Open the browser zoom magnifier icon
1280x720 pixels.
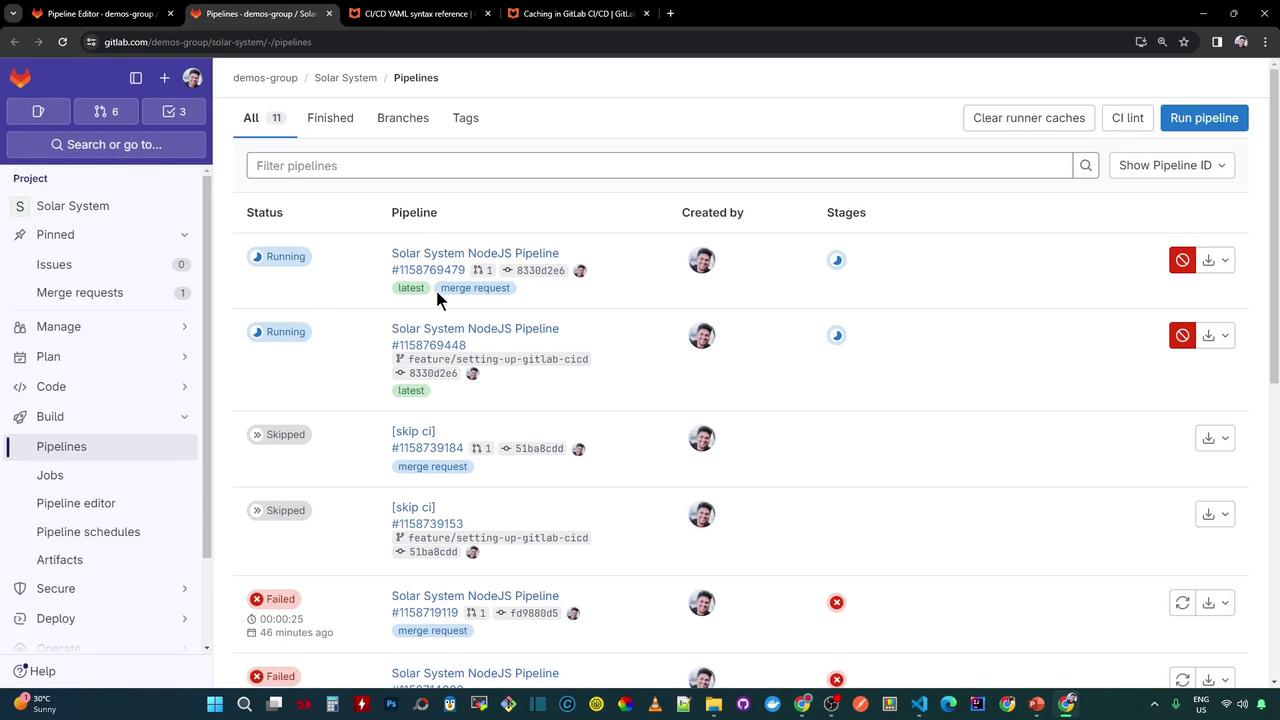(1162, 42)
